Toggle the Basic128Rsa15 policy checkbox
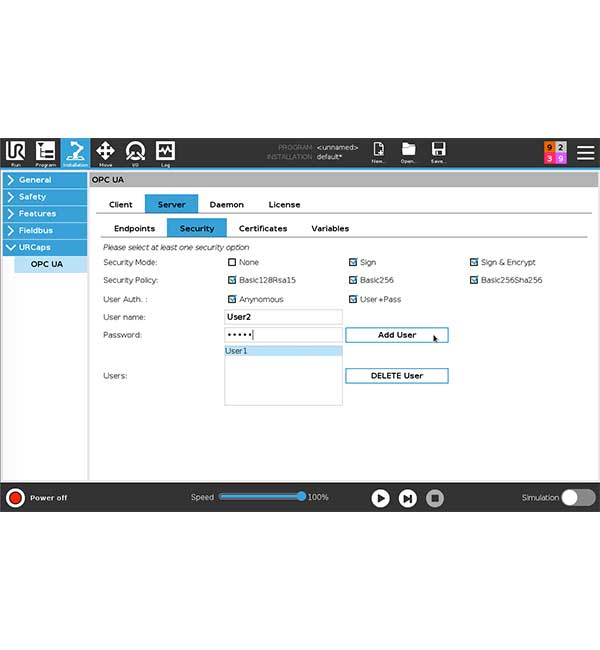 232,280
